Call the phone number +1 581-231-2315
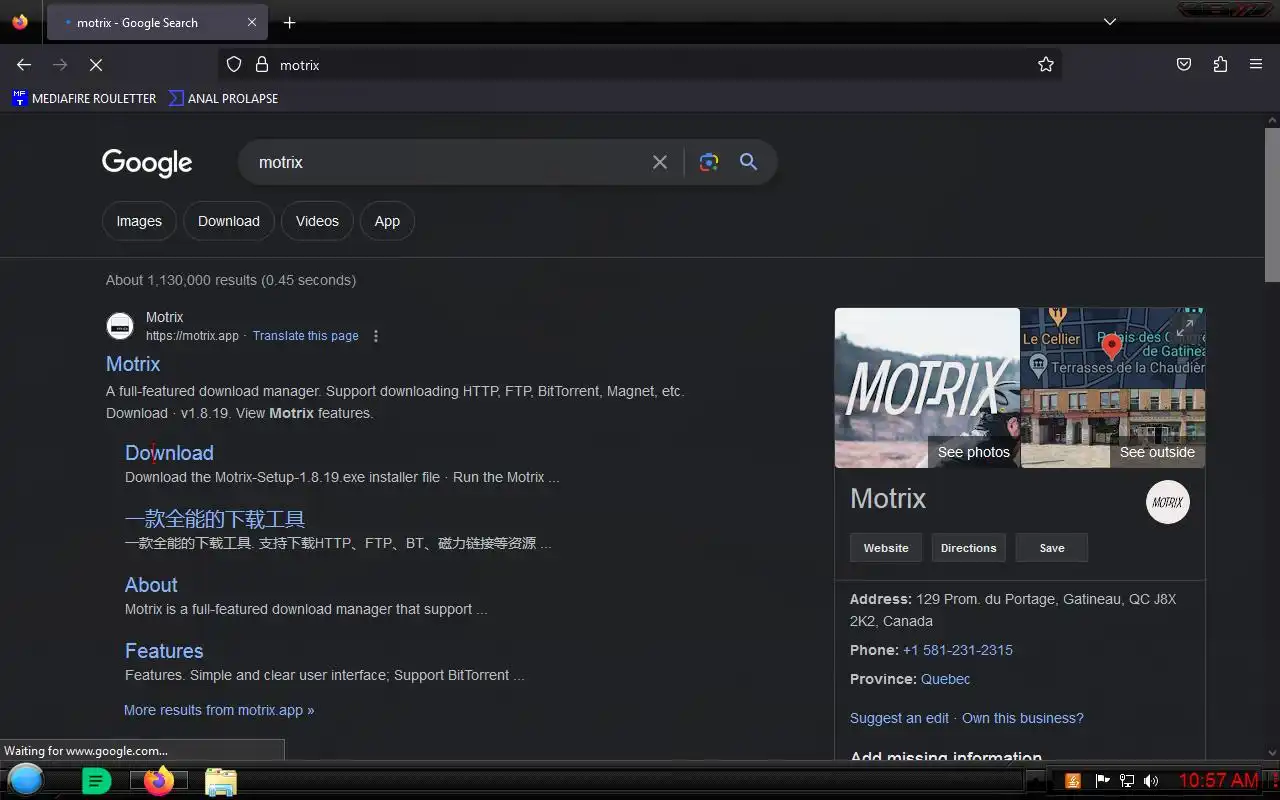Image resolution: width=1280 pixels, height=800 pixels. tap(958, 650)
